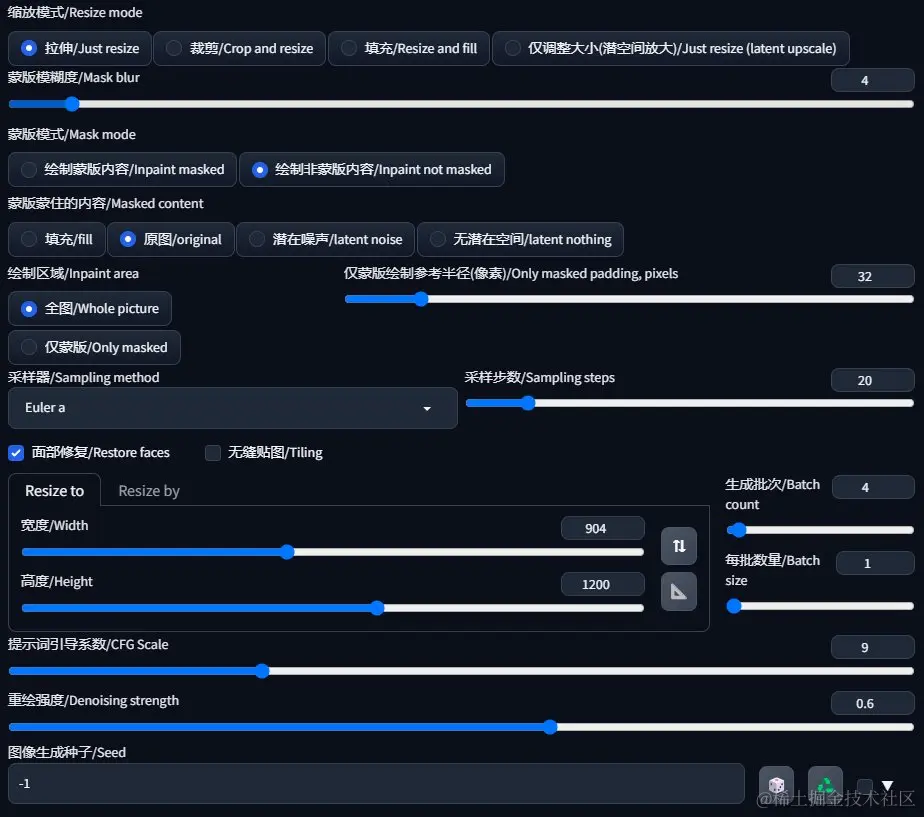924x817 pixels.
Task: Toggle 面部修复/Restore faces checkbox
Action: (x=16, y=453)
